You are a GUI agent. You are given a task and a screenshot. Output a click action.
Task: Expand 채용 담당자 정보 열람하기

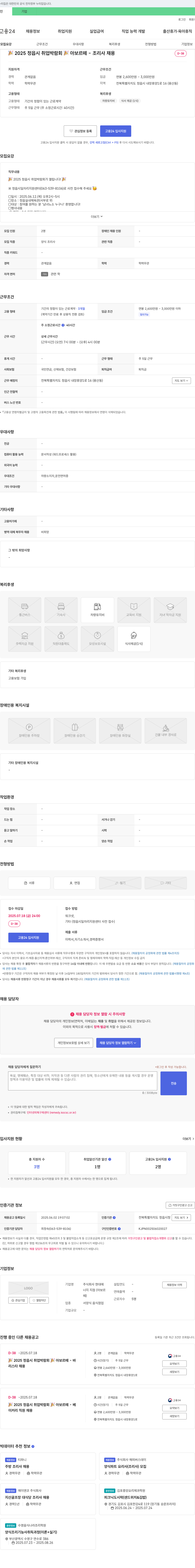click(118, 1043)
